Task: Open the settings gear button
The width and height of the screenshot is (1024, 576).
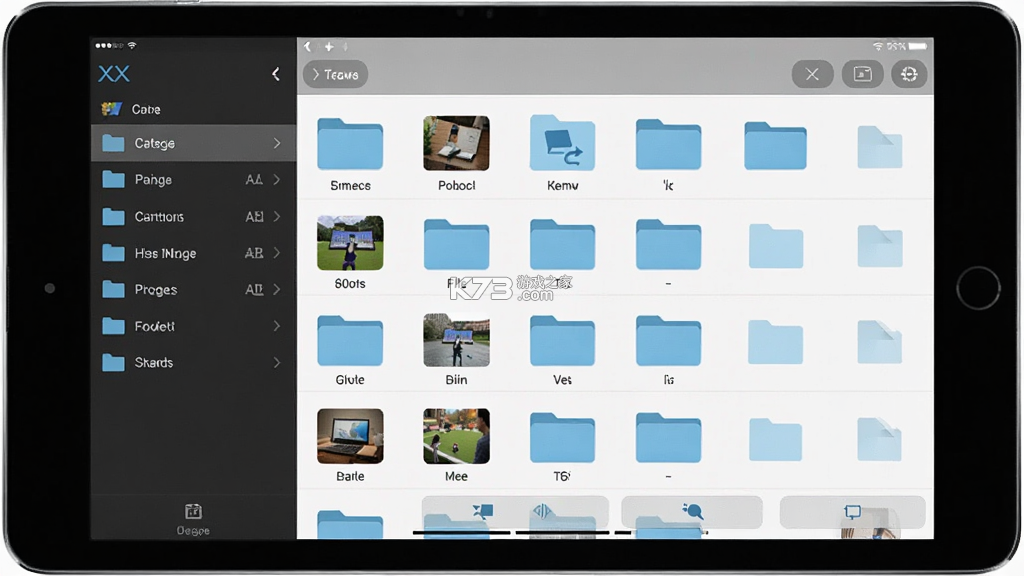Action: (x=909, y=74)
